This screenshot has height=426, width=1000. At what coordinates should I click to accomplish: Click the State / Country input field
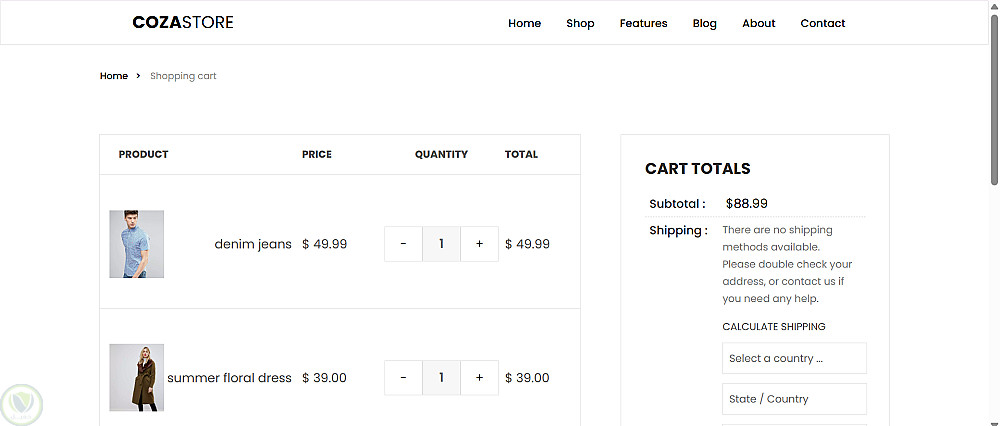click(x=794, y=399)
